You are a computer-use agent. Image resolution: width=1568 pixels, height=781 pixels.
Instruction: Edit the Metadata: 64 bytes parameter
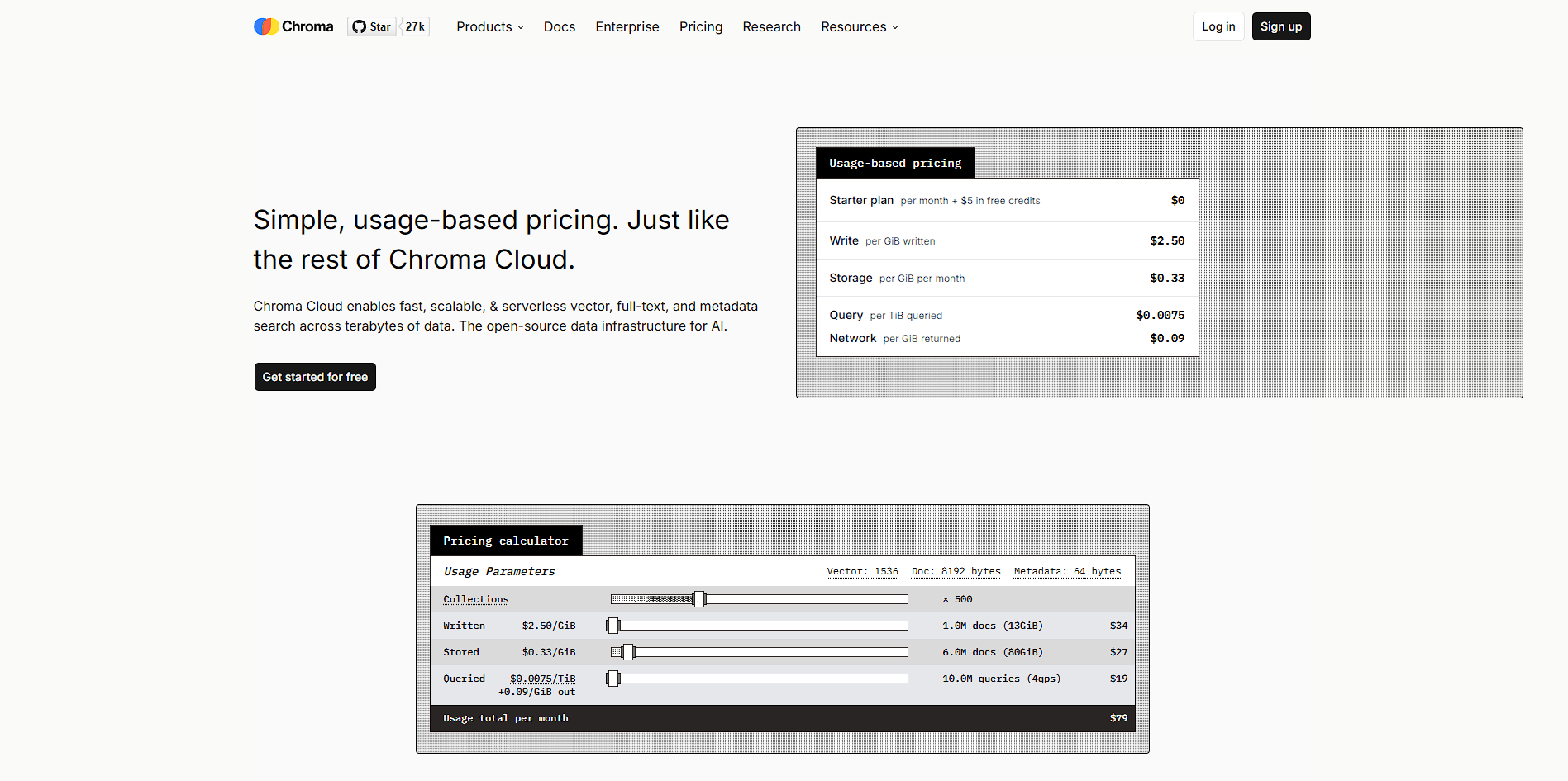coord(1067,572)
